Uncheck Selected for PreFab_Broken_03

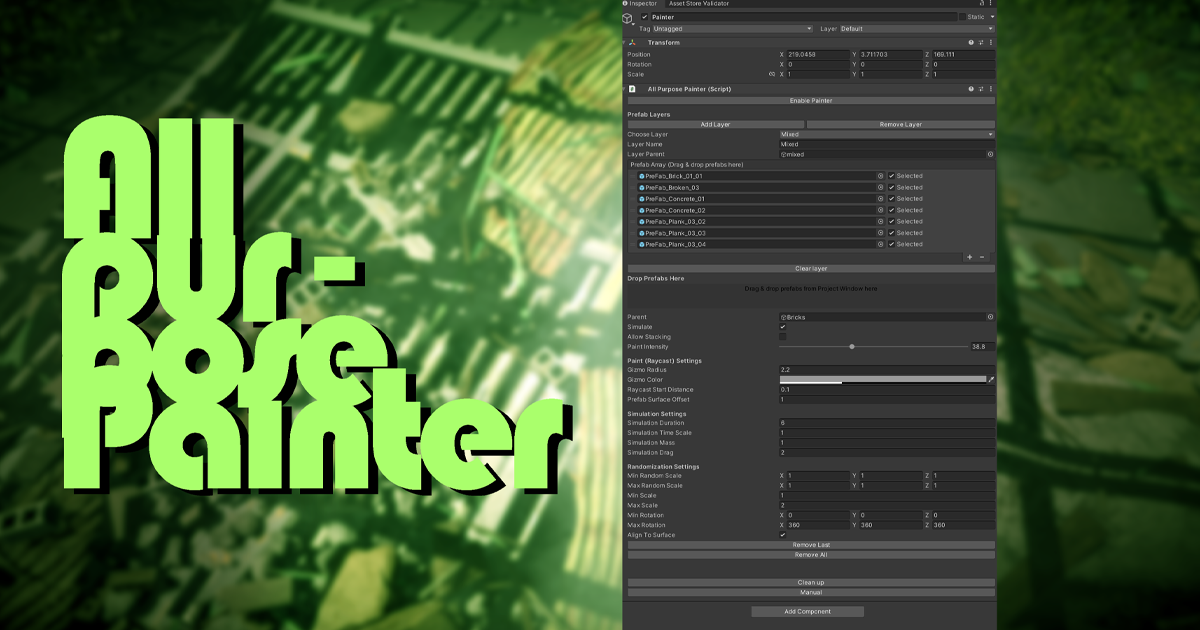(x=892, y=187)
